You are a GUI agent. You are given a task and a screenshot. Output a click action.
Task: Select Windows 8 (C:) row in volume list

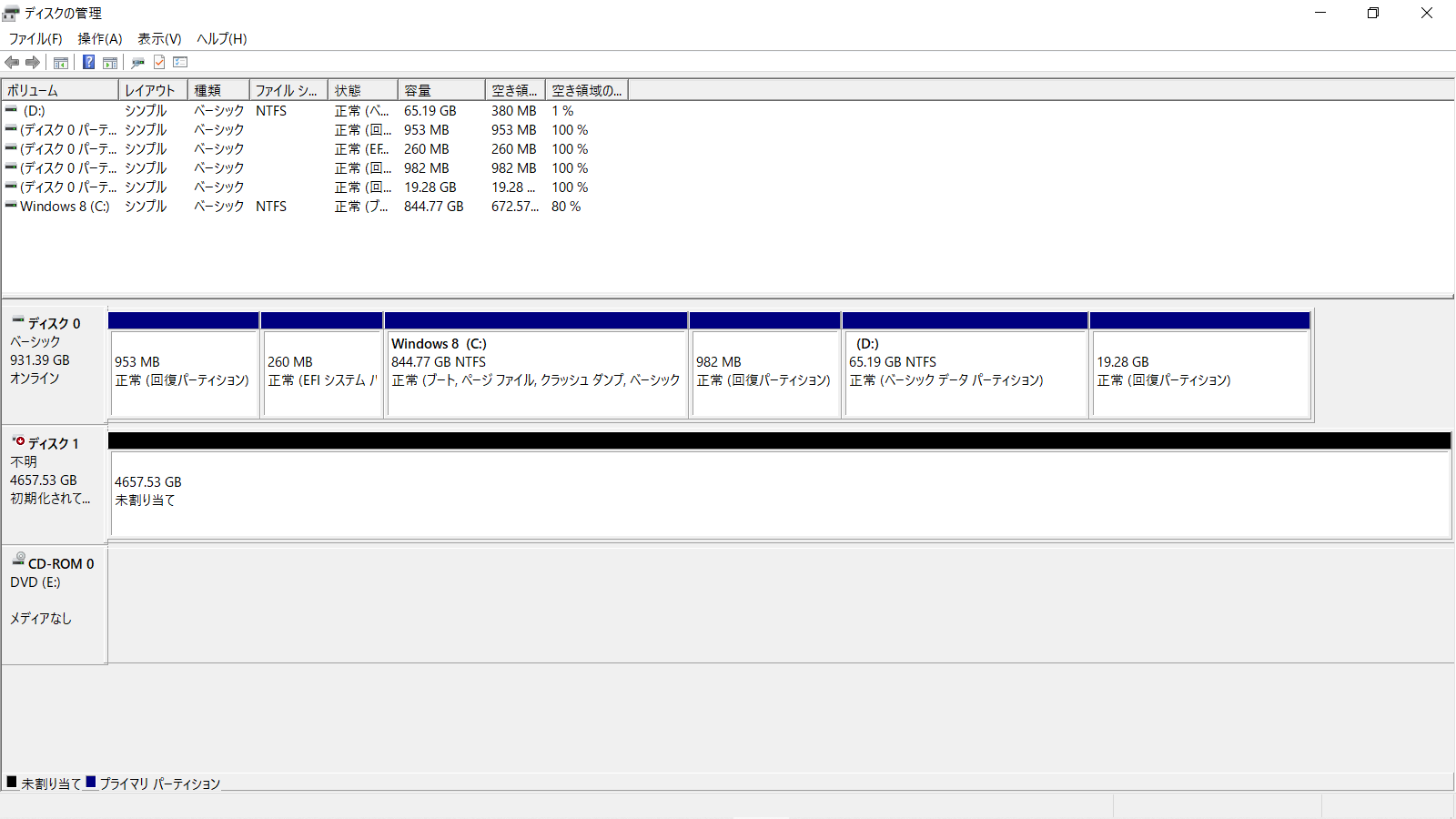[x=65, y=207]
